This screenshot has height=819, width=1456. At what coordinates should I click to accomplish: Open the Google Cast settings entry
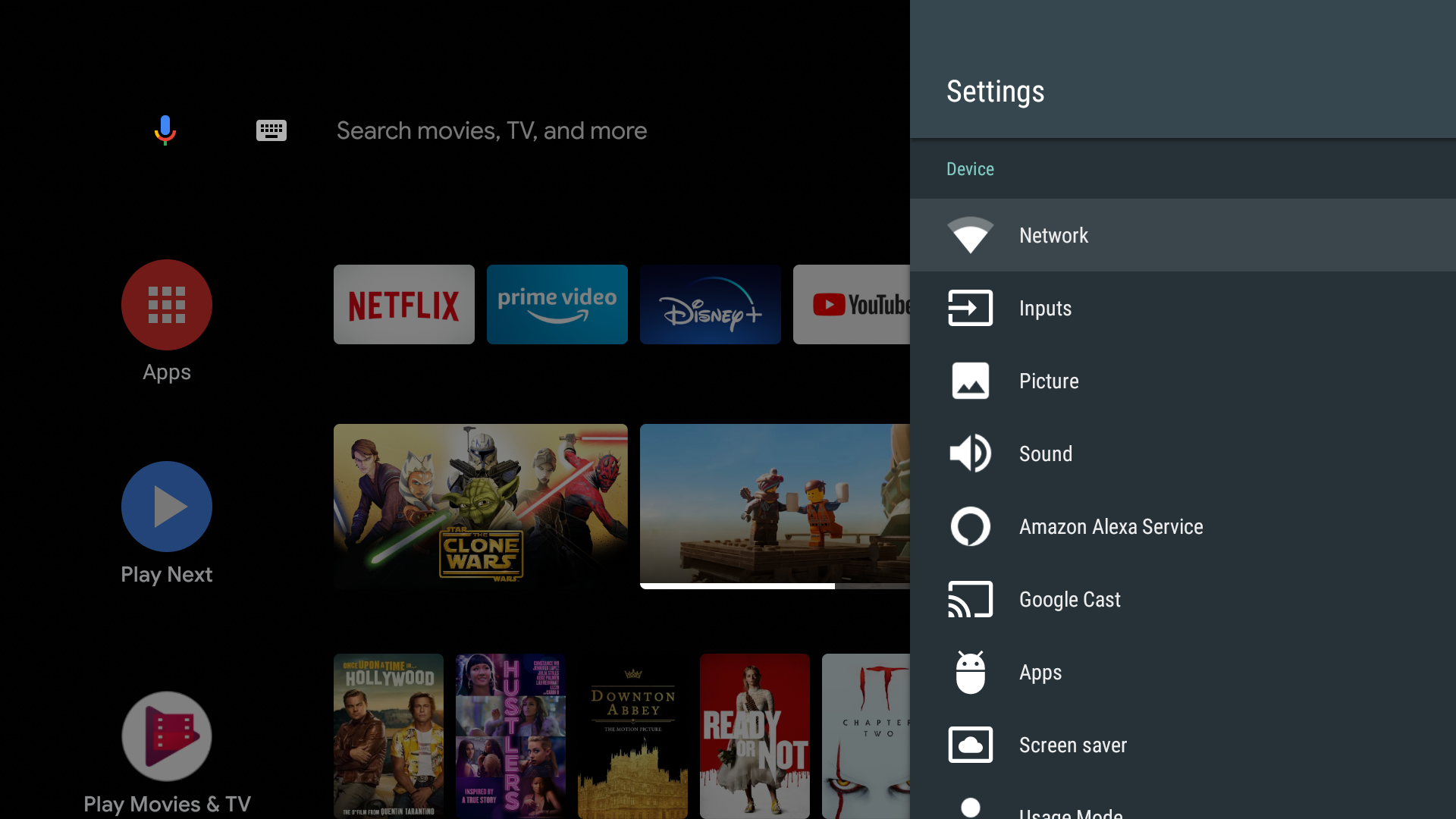1183,599
